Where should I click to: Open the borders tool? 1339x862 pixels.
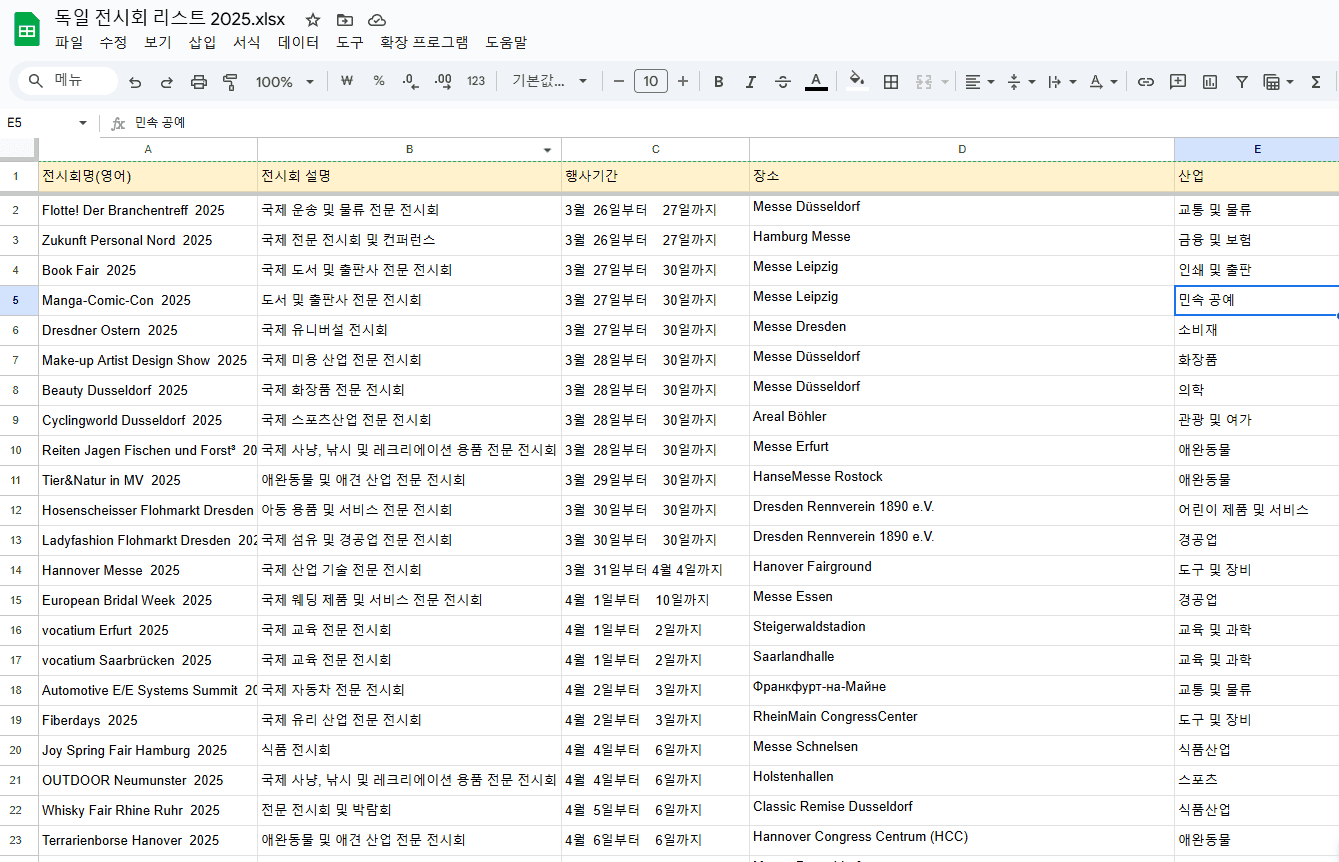[891, 82]
